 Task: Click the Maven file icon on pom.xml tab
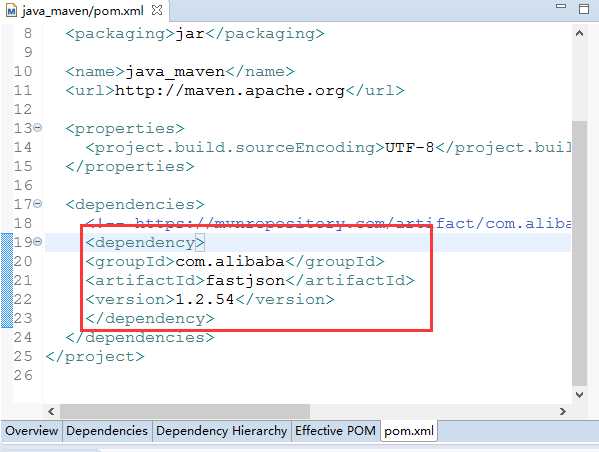tap(11, 11)
